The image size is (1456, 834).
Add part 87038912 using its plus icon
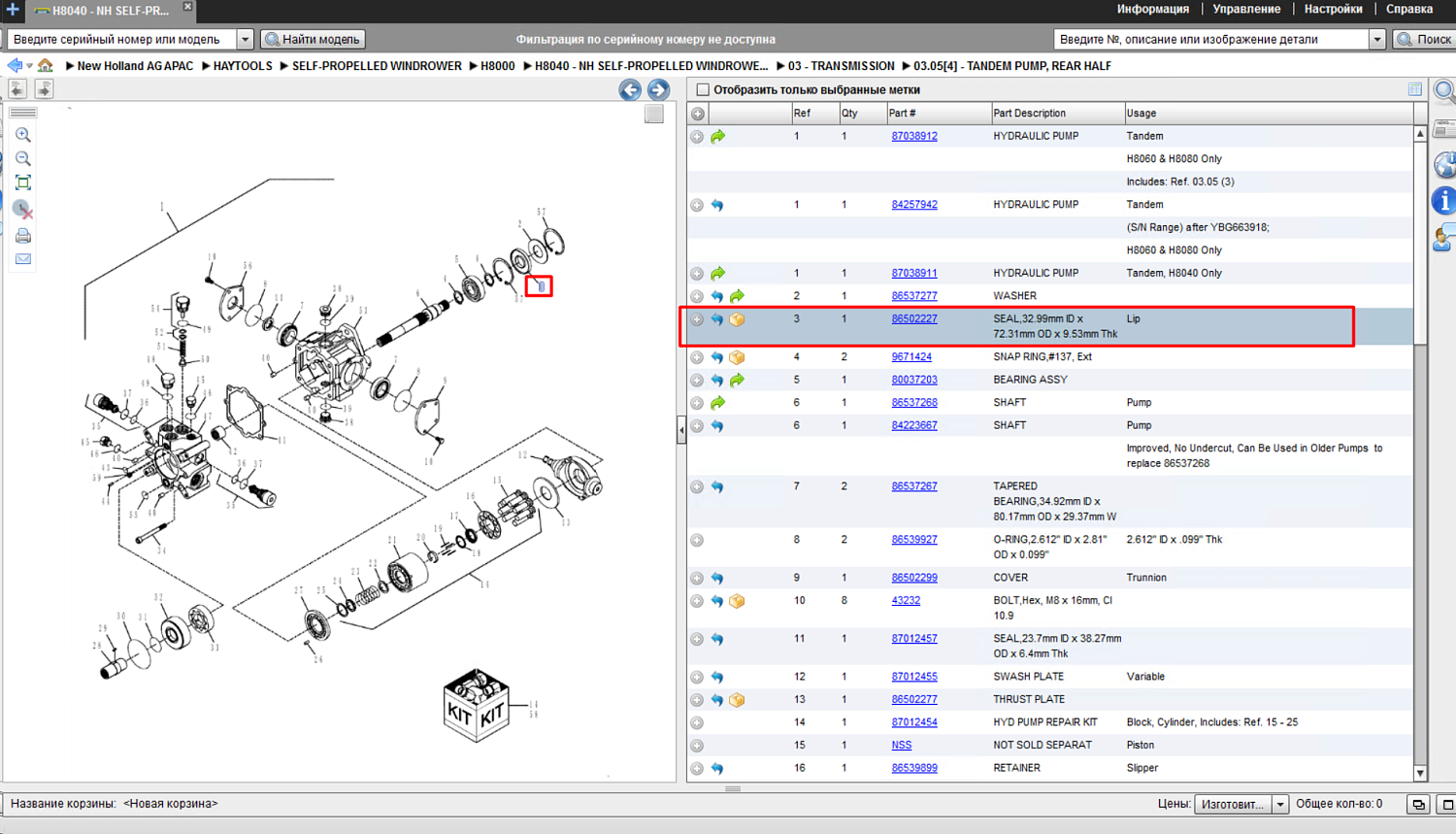[697, 137]
